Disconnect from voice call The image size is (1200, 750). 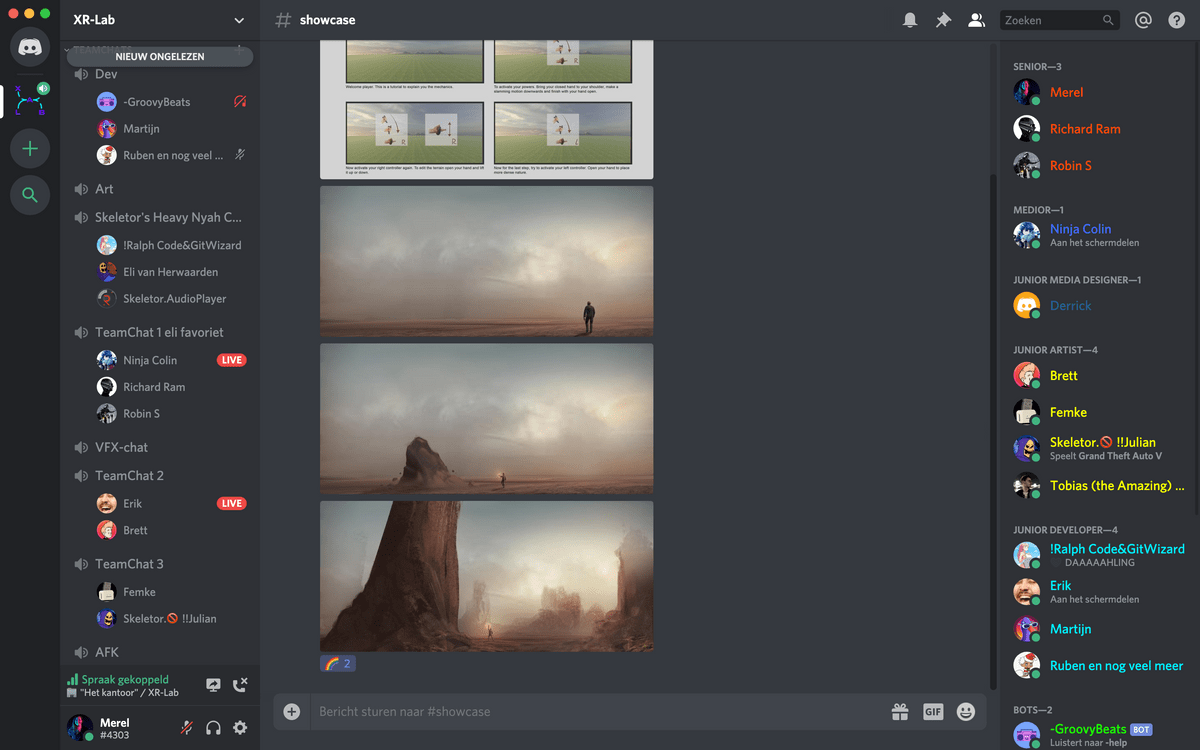coord(240,685)
